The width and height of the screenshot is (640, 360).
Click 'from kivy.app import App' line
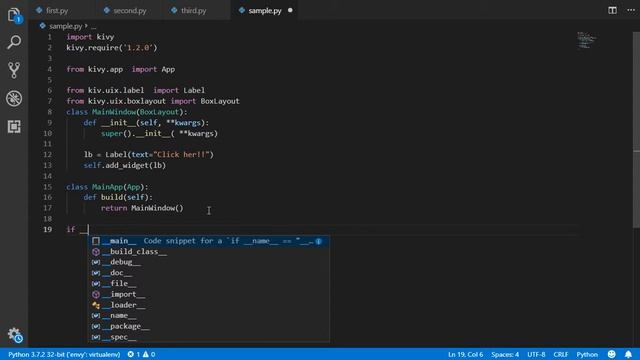[x=121, y=69]
